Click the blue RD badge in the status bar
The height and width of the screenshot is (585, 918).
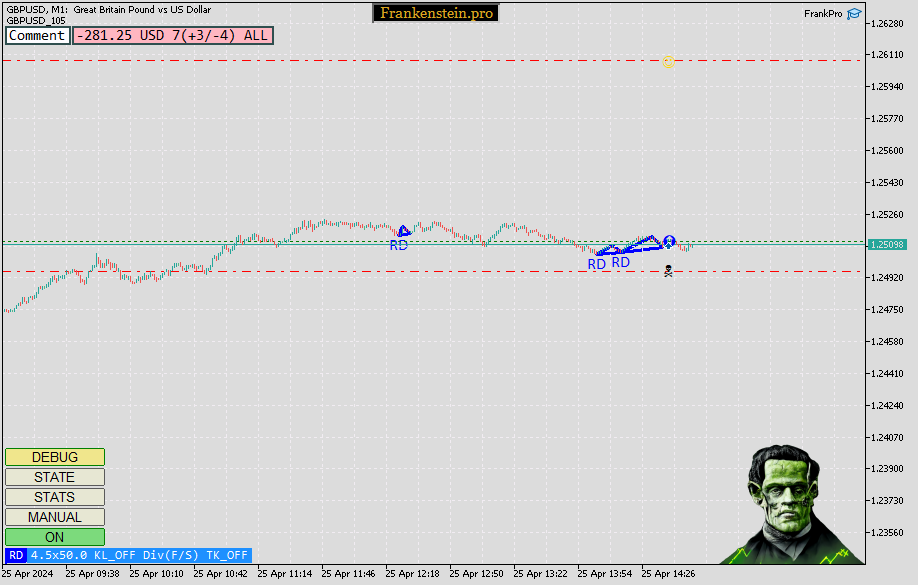tap(14, 555)
